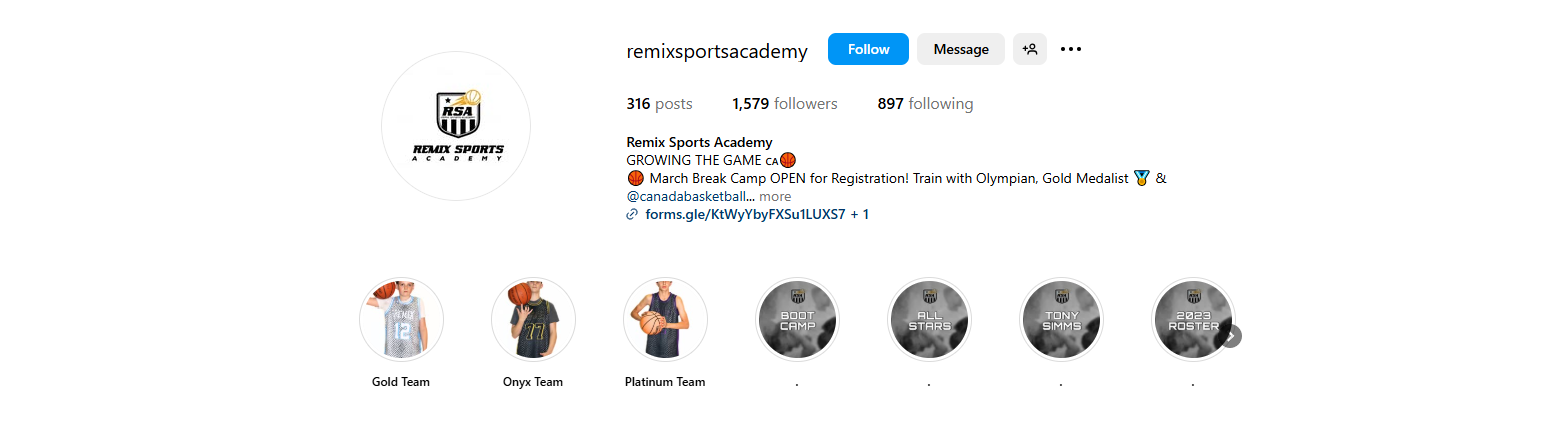Open the 2023 Roster highlight
The height and width of the screenshot is (440, 1558).
(1193, 320)
